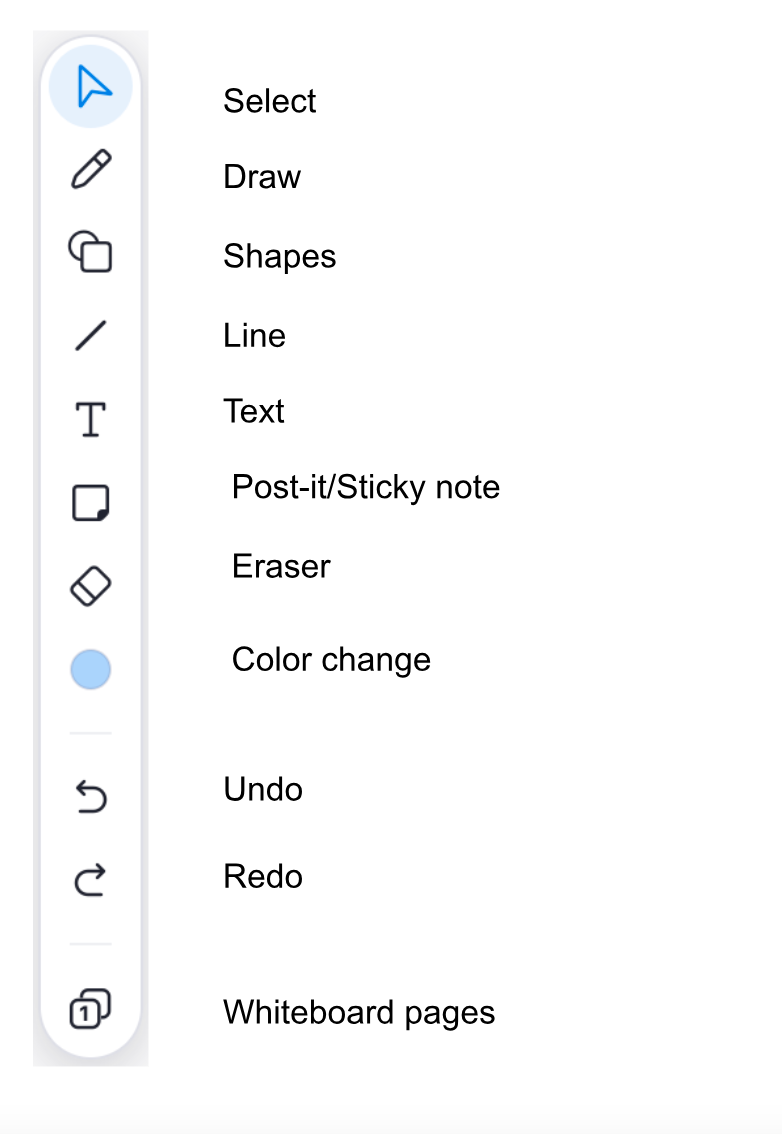Choose the pencil Draw tool icon

pos(91,169)
